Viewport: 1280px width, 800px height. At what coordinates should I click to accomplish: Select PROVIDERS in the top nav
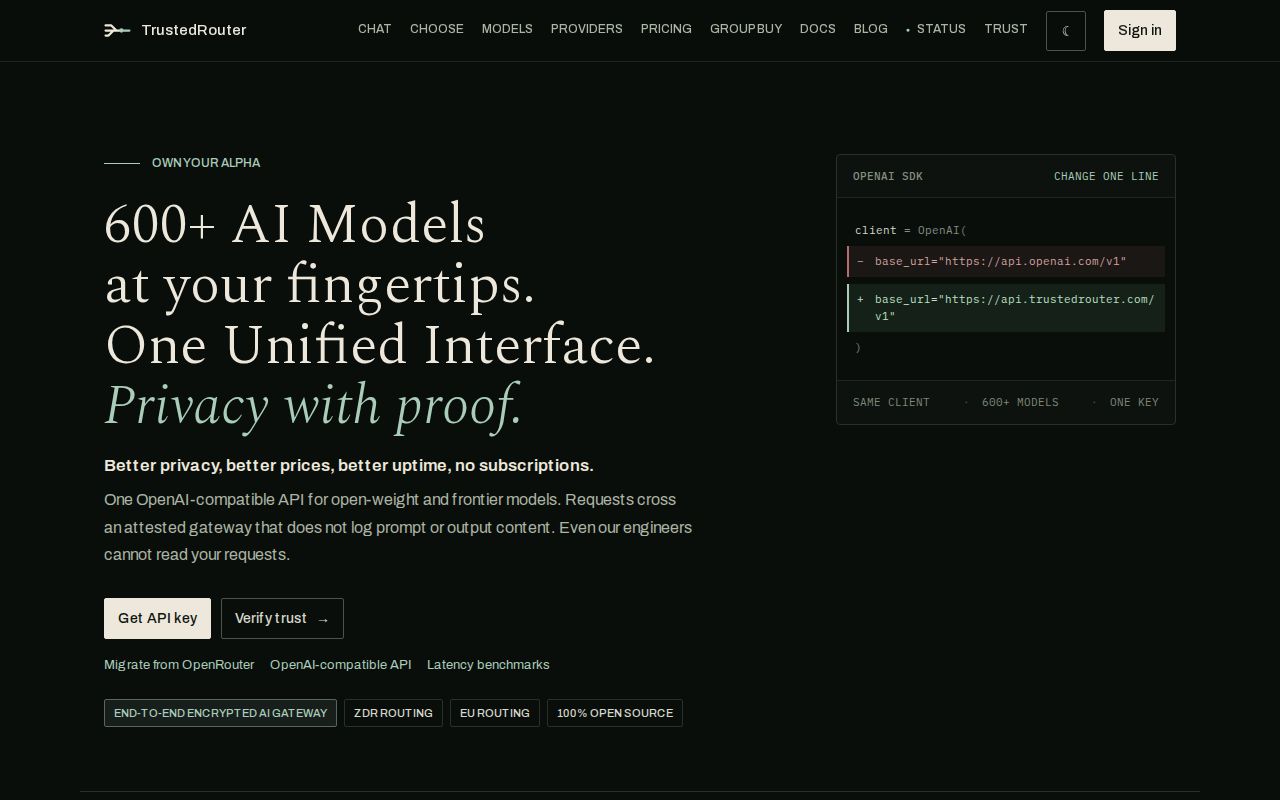(587, 29)
